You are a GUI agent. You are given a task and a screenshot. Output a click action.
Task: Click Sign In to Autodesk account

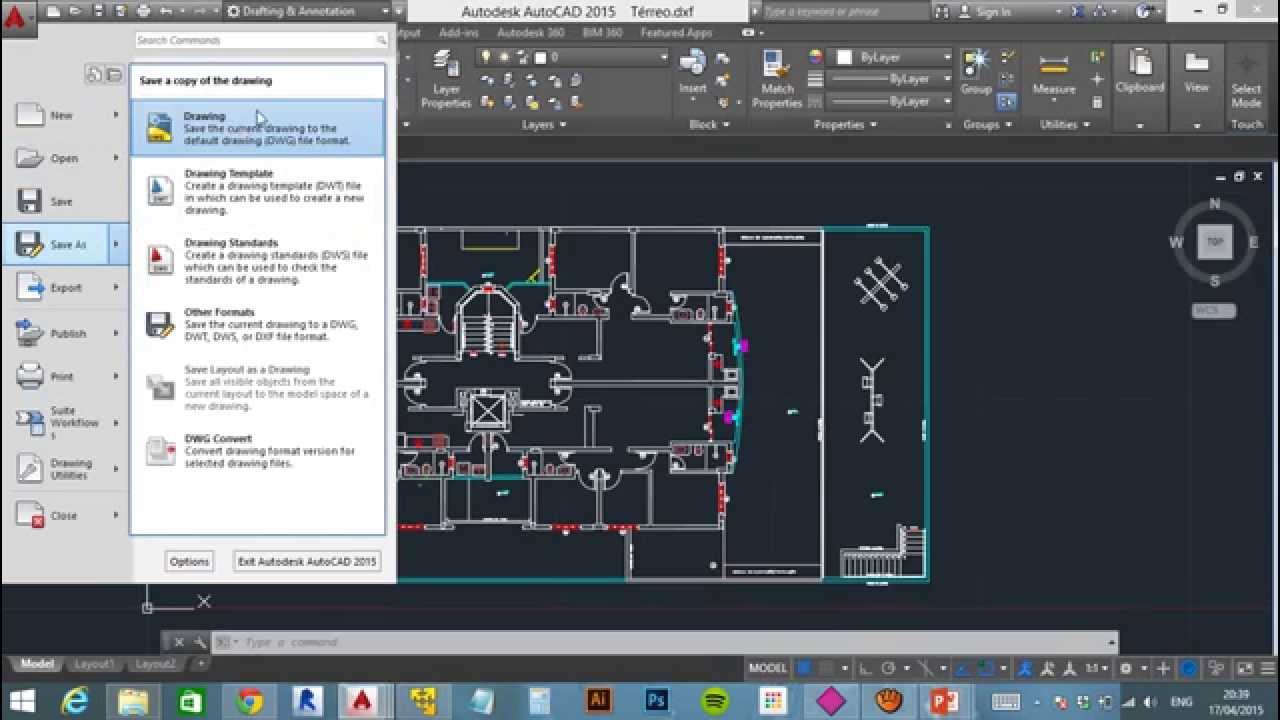984,12
